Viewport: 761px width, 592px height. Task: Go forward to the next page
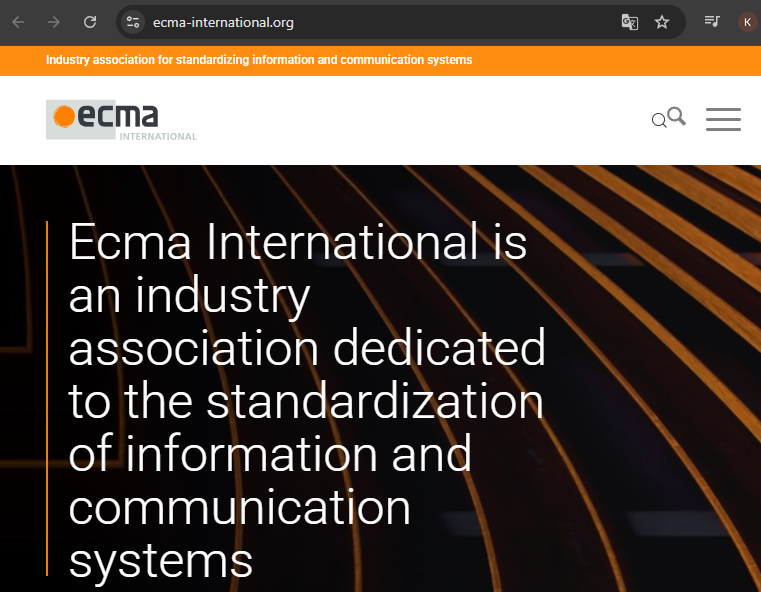(54, 22)
